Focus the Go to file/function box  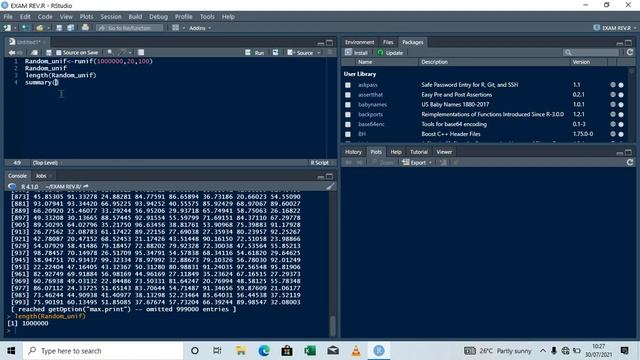pos(129,28)
